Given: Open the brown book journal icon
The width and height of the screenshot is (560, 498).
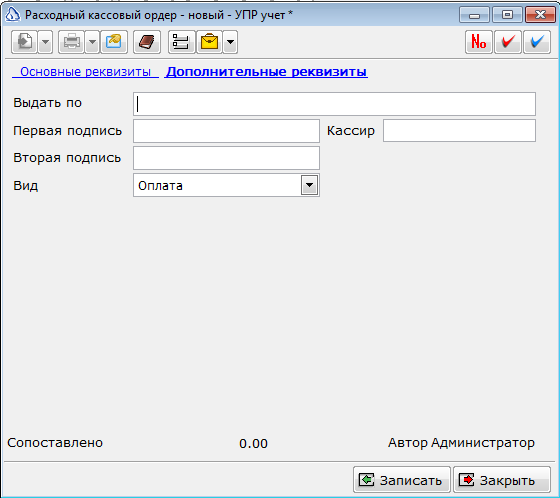Looking at the screenshot, I should click(x=147, y=42).
